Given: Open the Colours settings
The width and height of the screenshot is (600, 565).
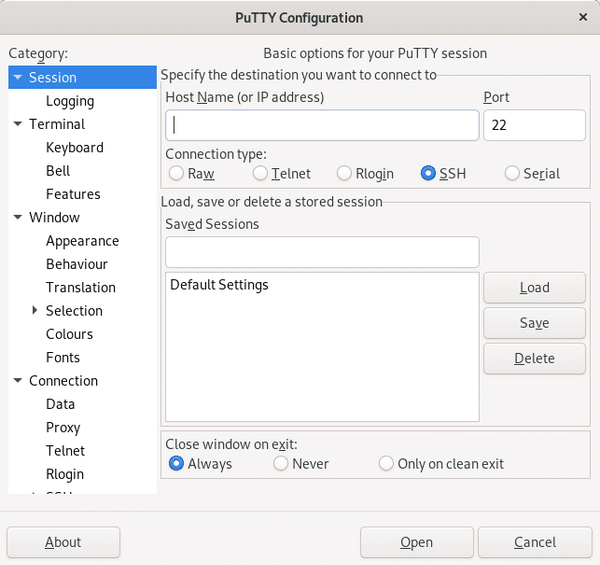Looking at the screenshot, I should click(69, 334).
